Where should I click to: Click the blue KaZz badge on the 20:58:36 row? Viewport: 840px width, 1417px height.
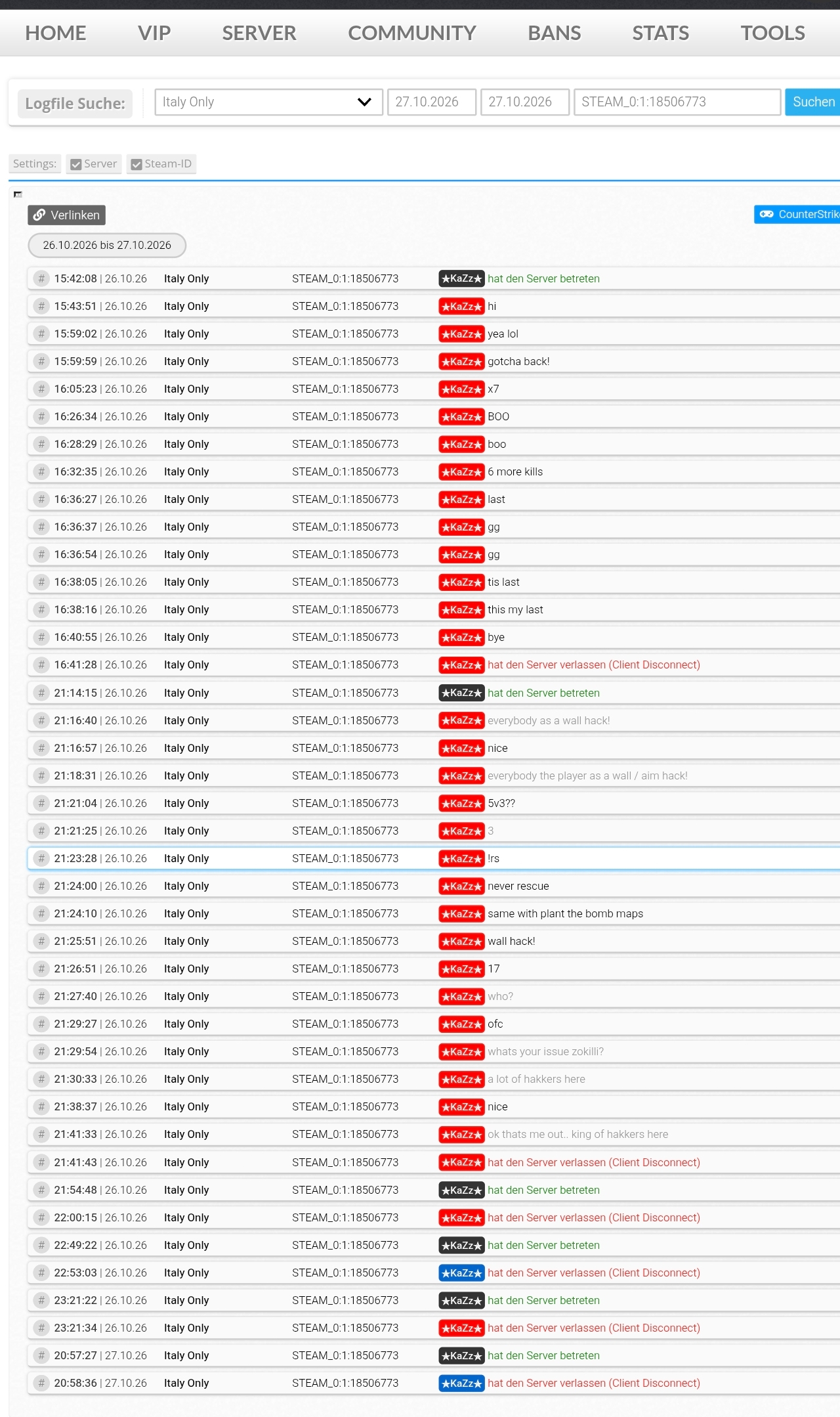[x=461, y=1383]
